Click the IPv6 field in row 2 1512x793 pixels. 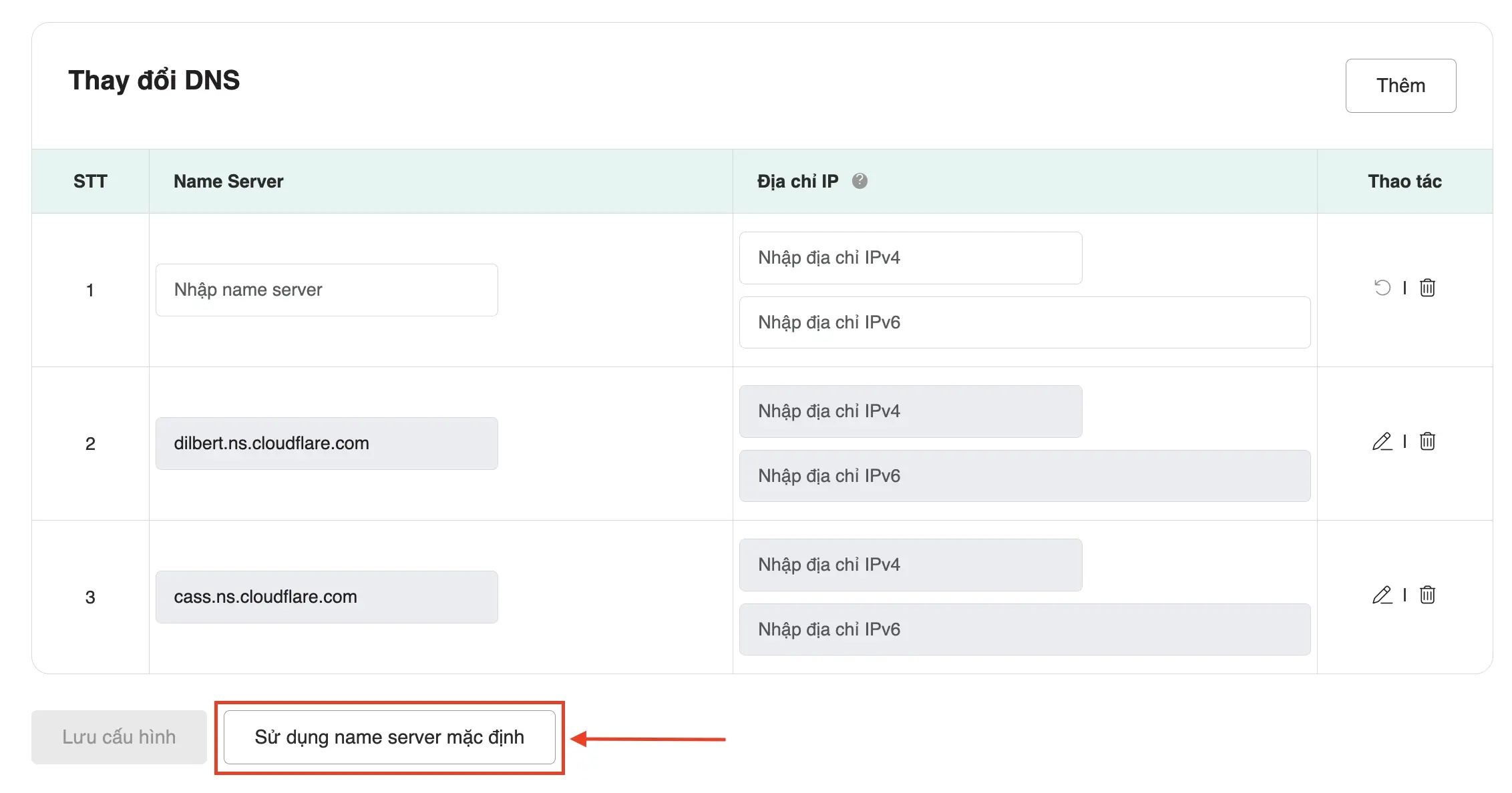(1024, 476)
